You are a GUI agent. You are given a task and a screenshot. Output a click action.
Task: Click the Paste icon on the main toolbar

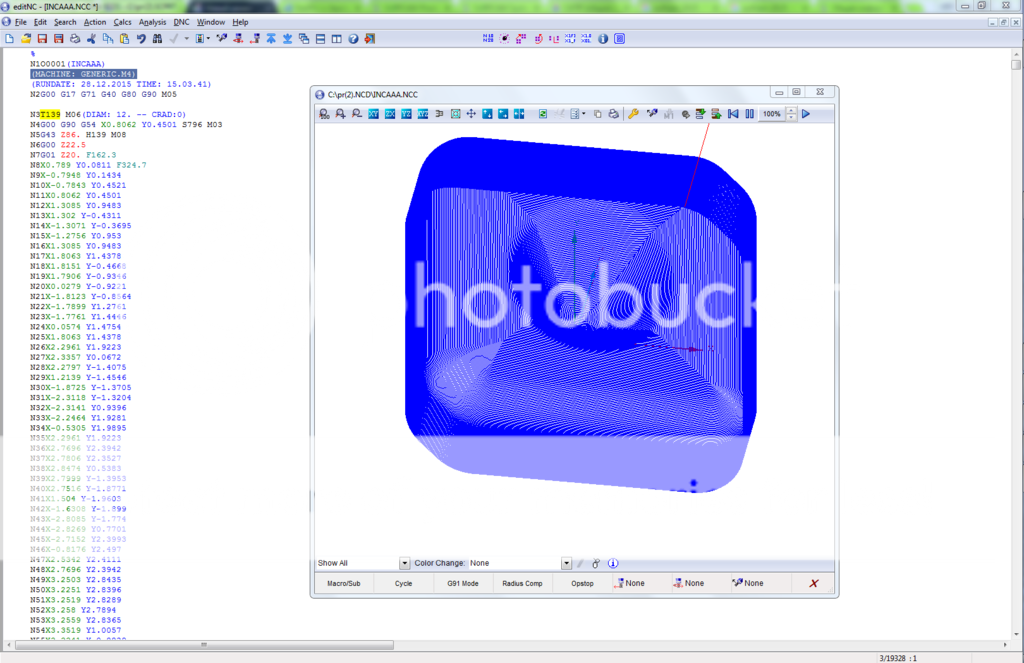tap(125, 38)
